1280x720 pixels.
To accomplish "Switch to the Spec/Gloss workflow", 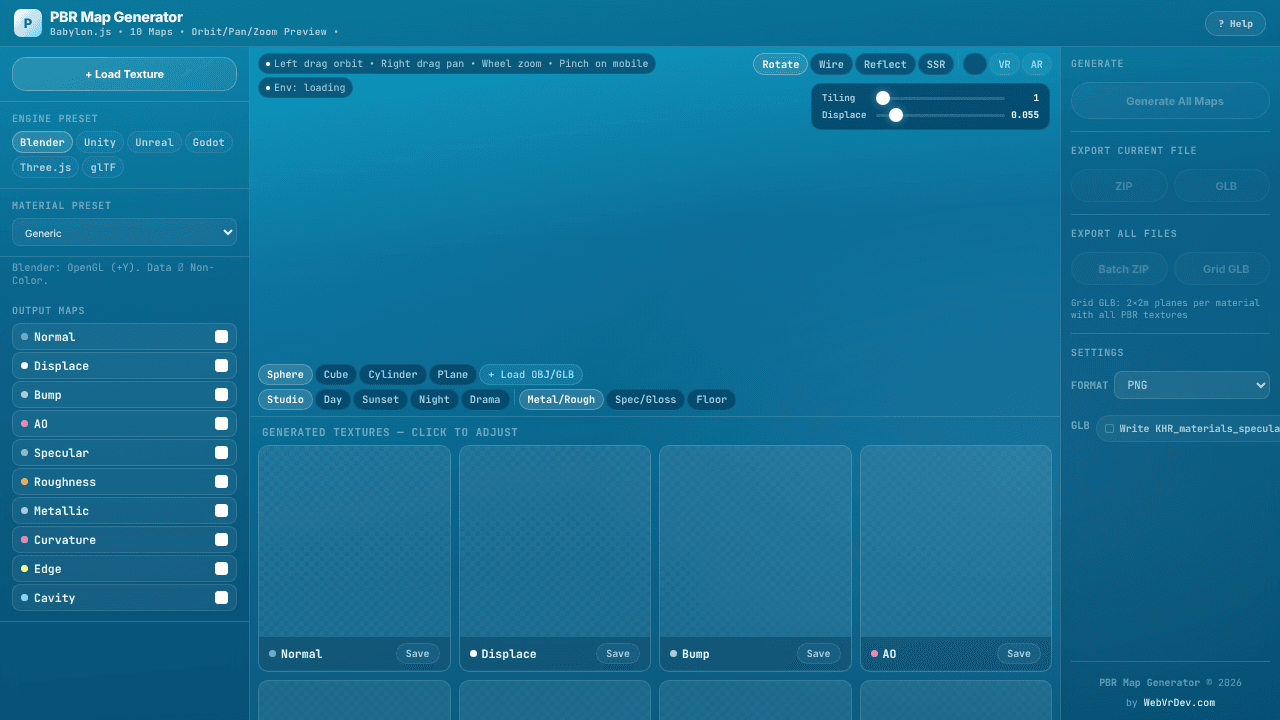I will (x=645, y=399).
